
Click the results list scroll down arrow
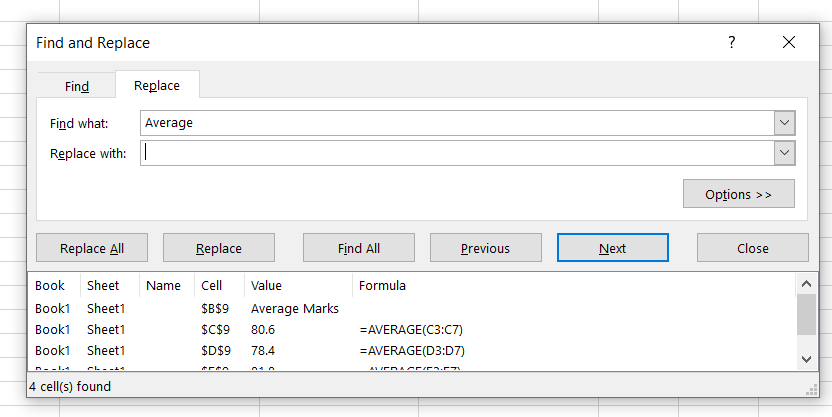(x=807, y=358)
